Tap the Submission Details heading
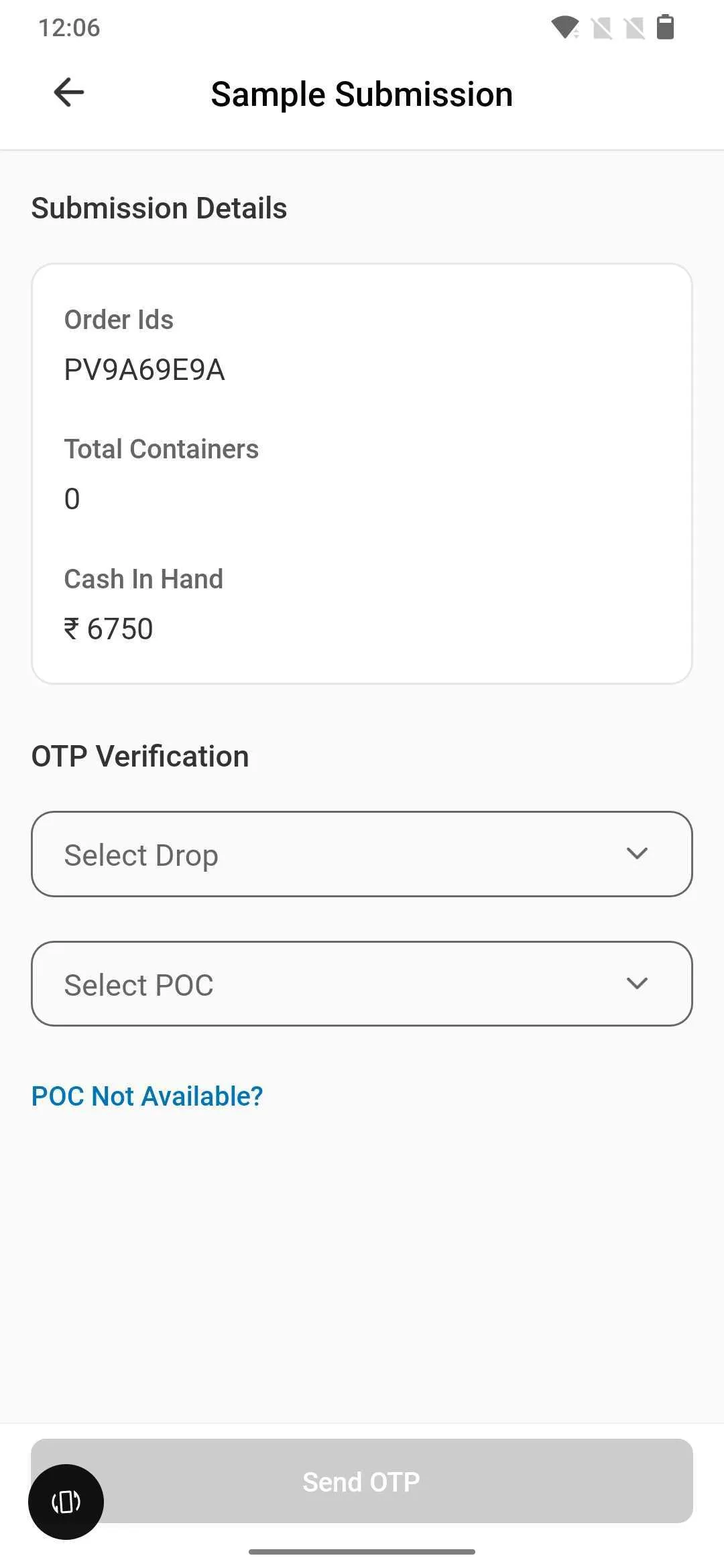724x1568 pixels. pyautogui.click(x=159, y=208)
